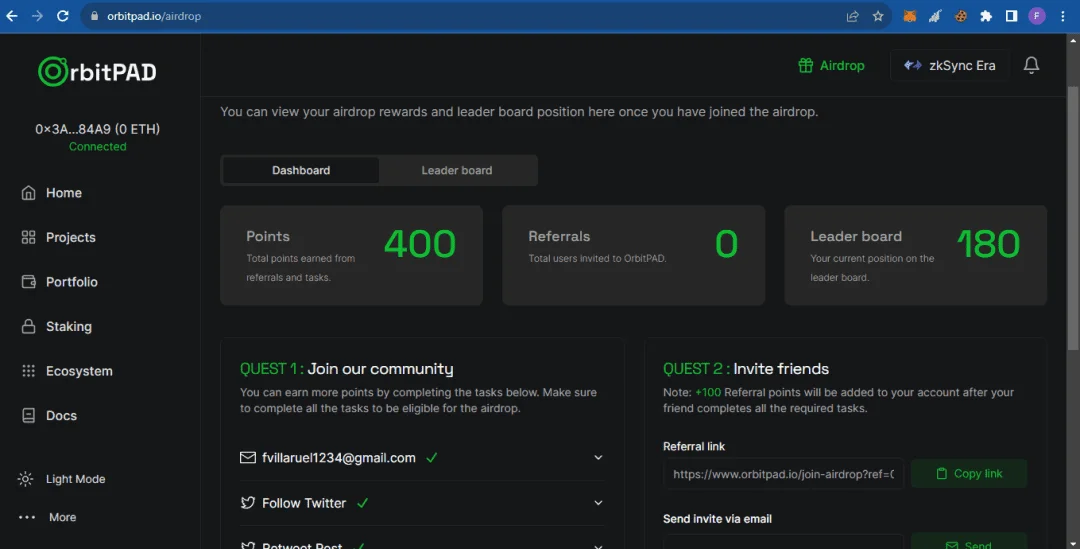1080x549 pixels.
Task: Click the Staking lock icon
Action: [x=28, y=326]
